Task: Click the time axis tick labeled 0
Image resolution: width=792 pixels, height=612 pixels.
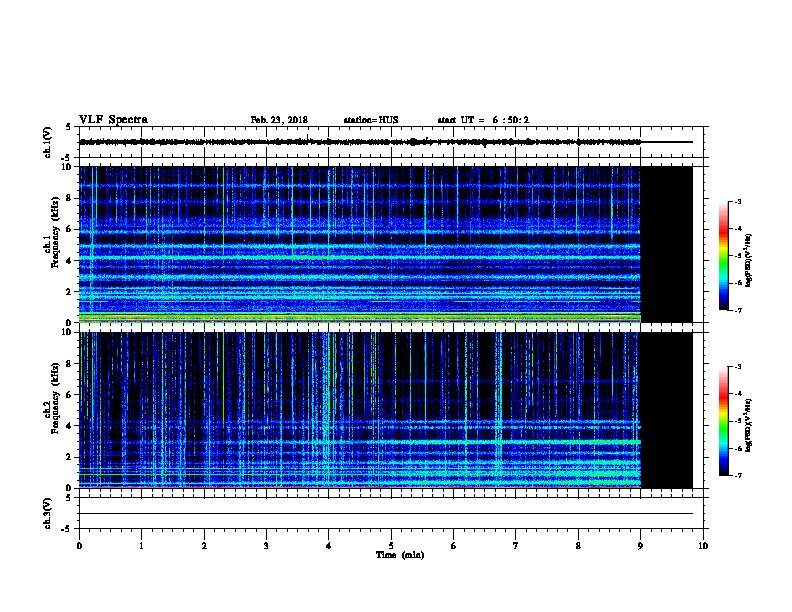Action: click(x=79, y=545)
